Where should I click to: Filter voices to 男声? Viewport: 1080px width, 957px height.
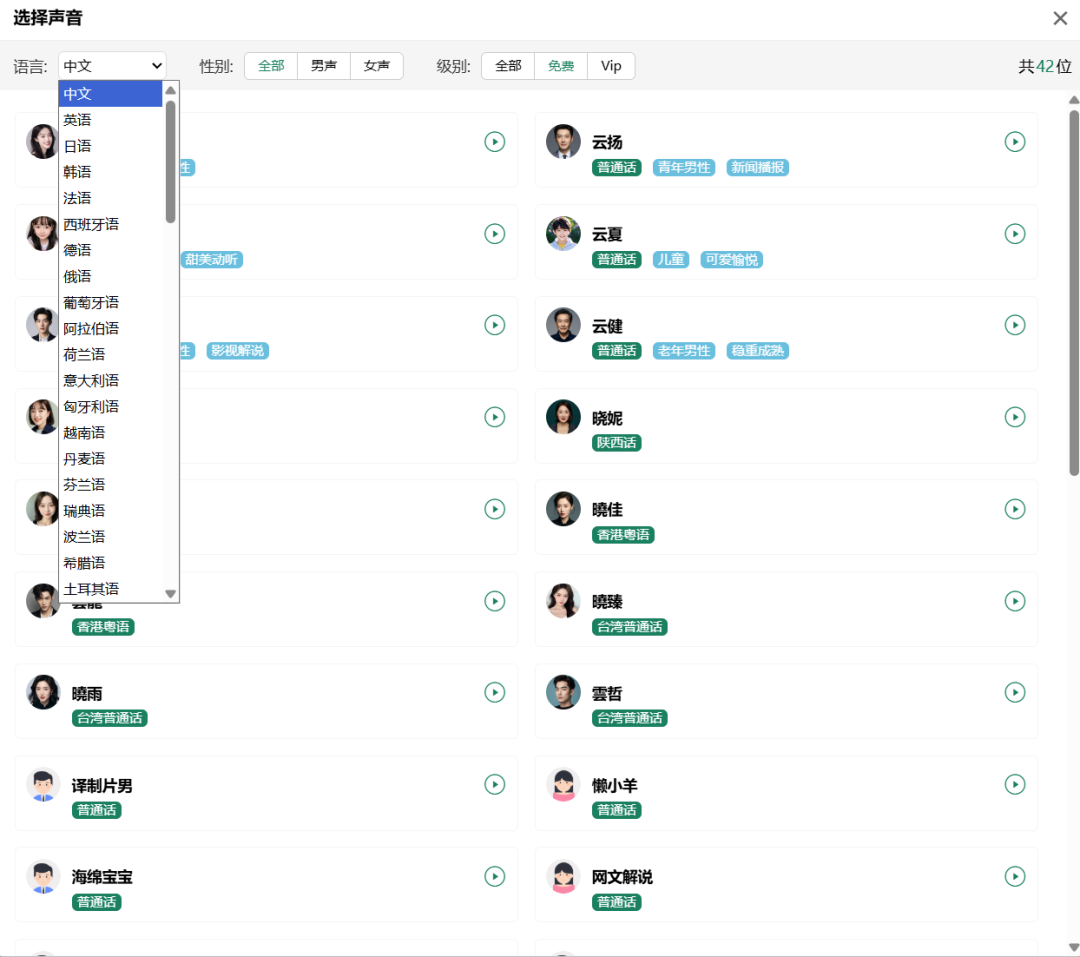(x=324, y=66)
